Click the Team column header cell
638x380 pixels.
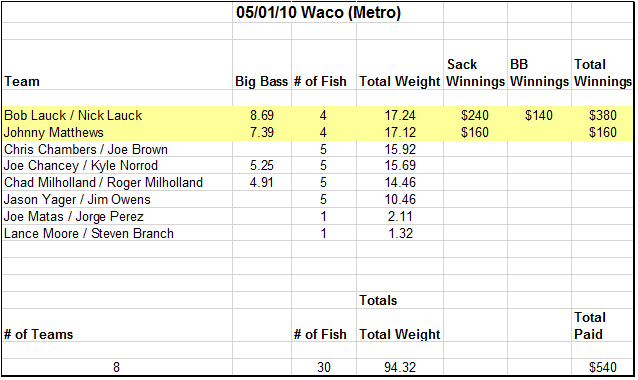click(x=117, y=65)
